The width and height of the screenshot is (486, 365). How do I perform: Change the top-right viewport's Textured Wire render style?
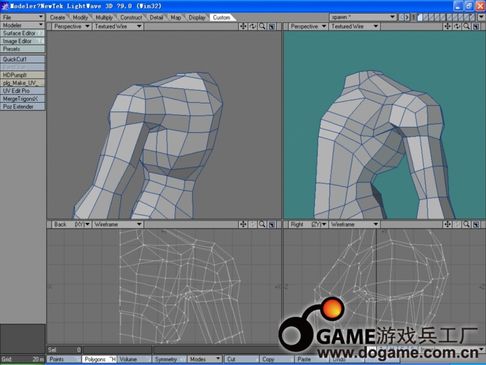(355, 26)
